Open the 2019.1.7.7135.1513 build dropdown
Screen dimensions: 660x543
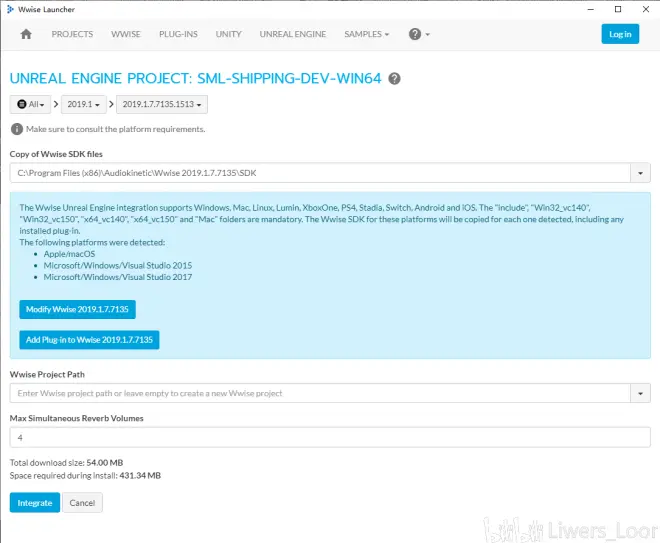tap(162, 104)
